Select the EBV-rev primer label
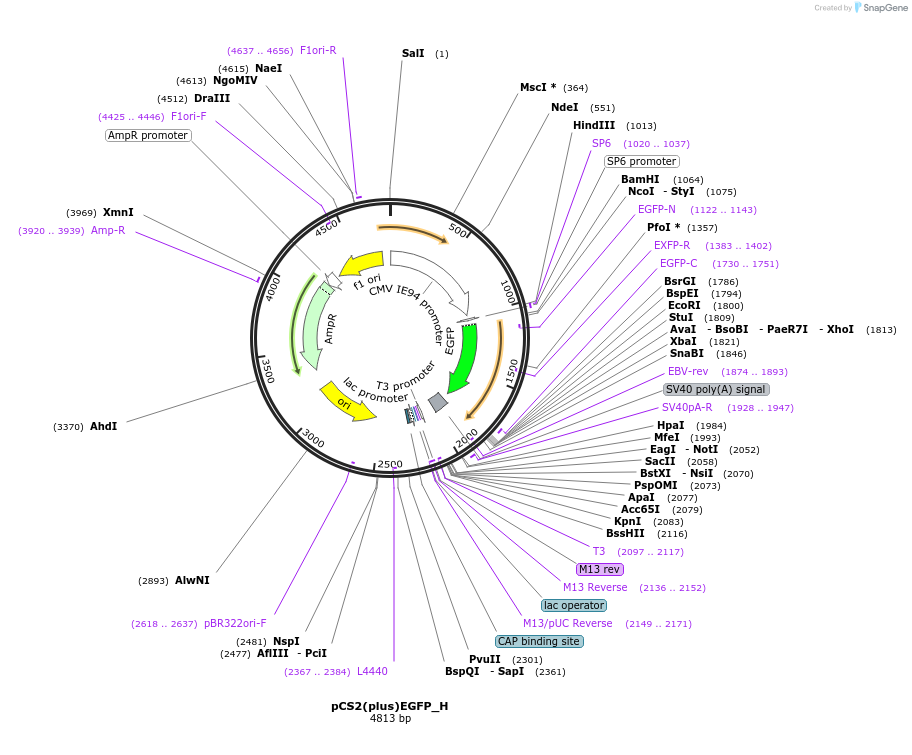 pyautogui.click(x=687, y=371)
